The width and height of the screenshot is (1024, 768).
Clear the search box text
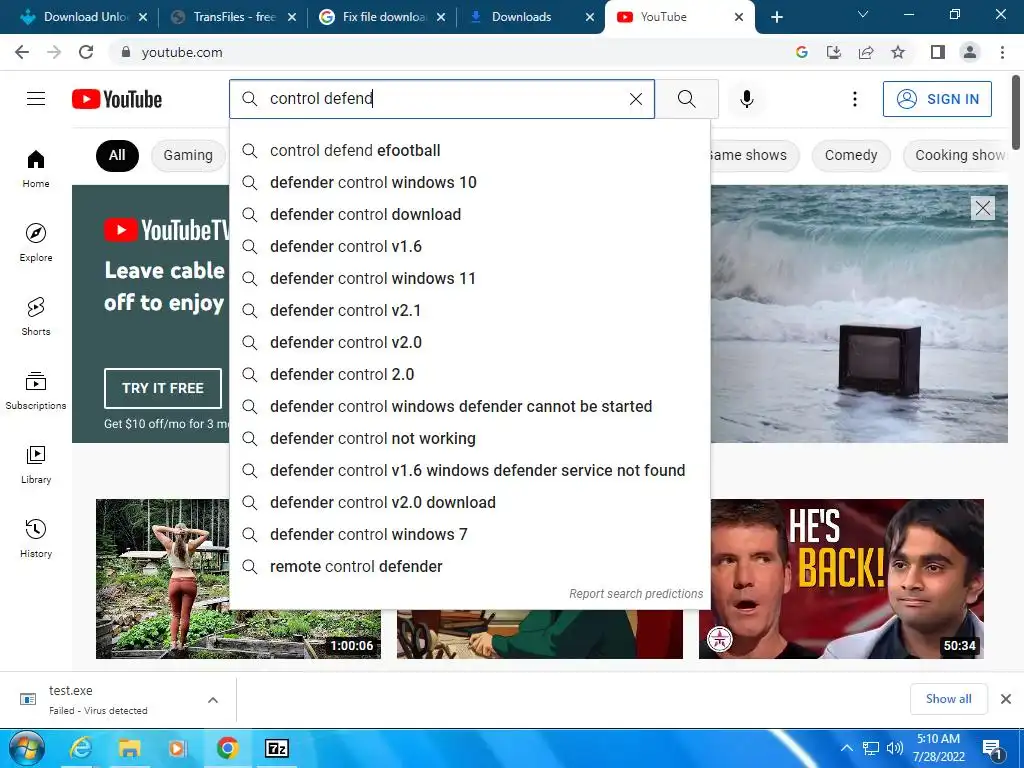[x=635, y=99]
